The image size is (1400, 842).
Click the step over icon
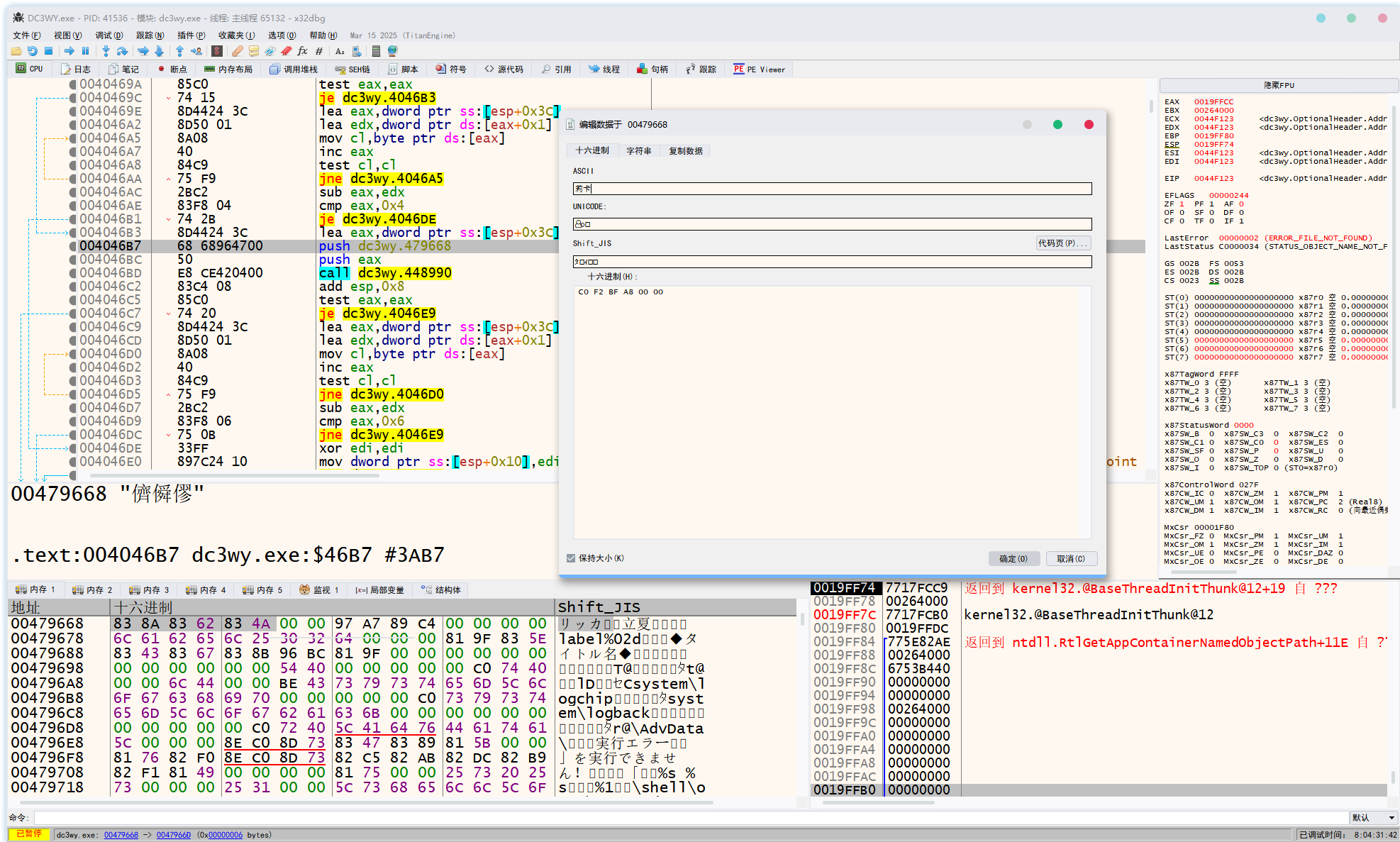pyautogui.click(x=123, y=51)
